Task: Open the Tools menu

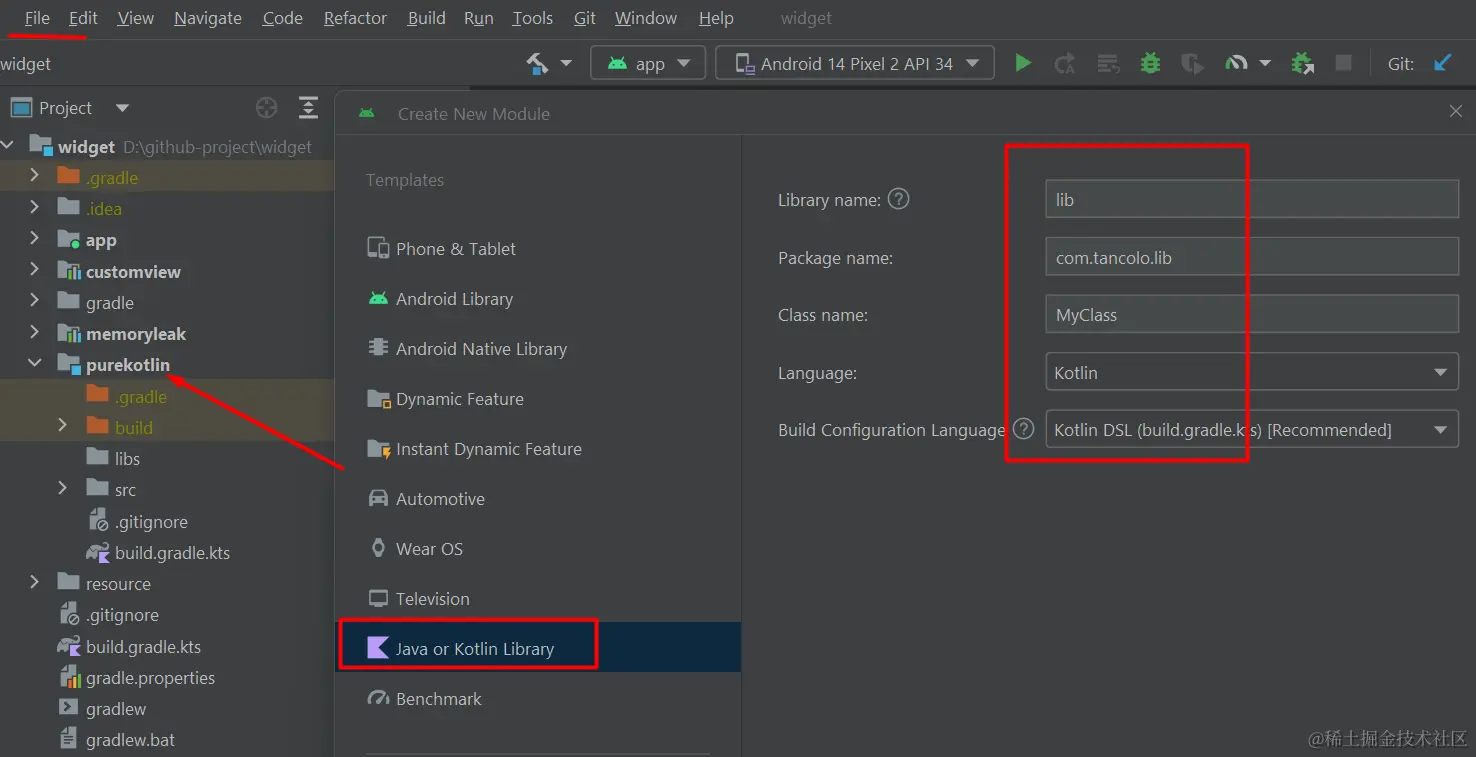Action: [532, 18]
